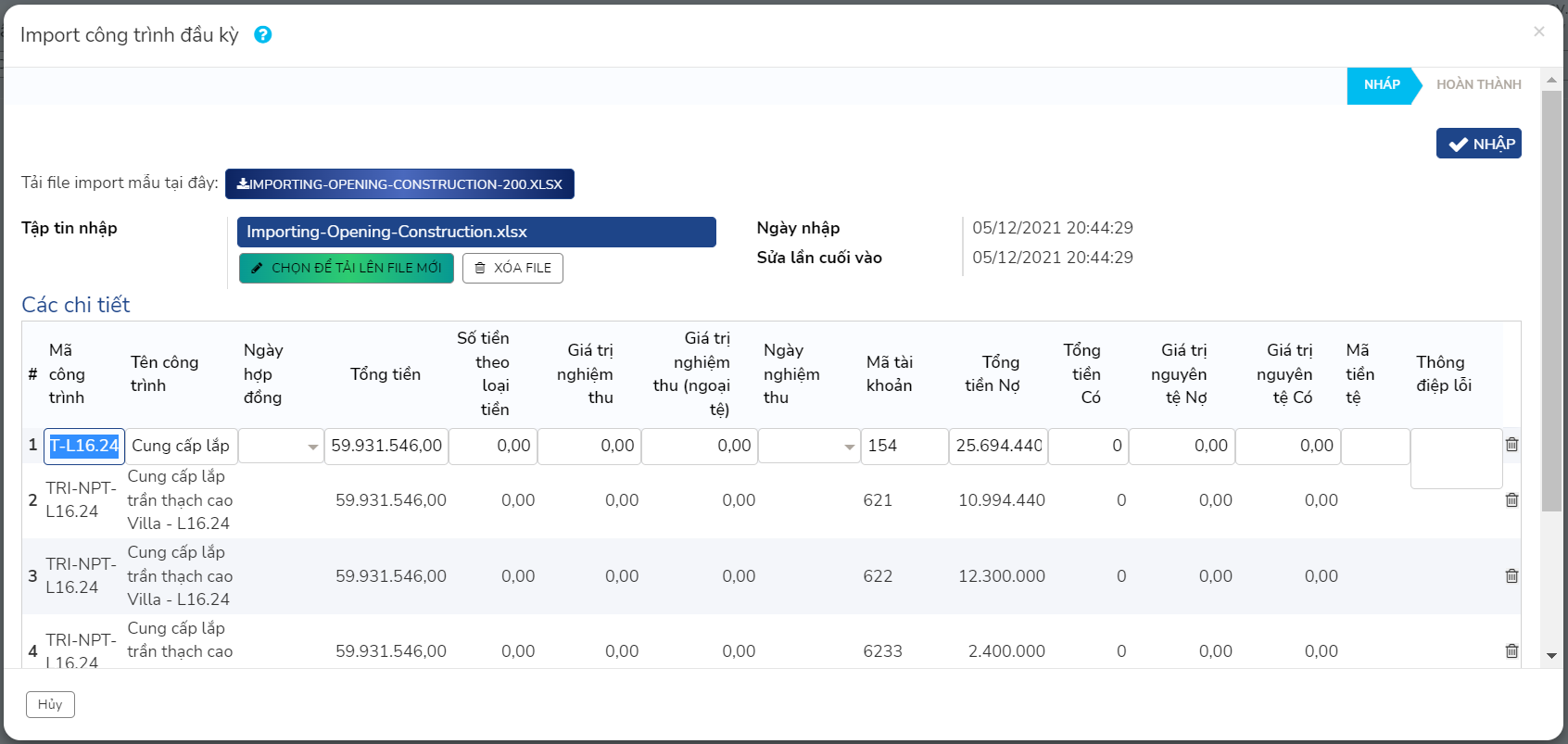Select row 2 code TRI-NPT-L16.24
The height and width of the screenshot is (744, 1568).
point(81,500)
